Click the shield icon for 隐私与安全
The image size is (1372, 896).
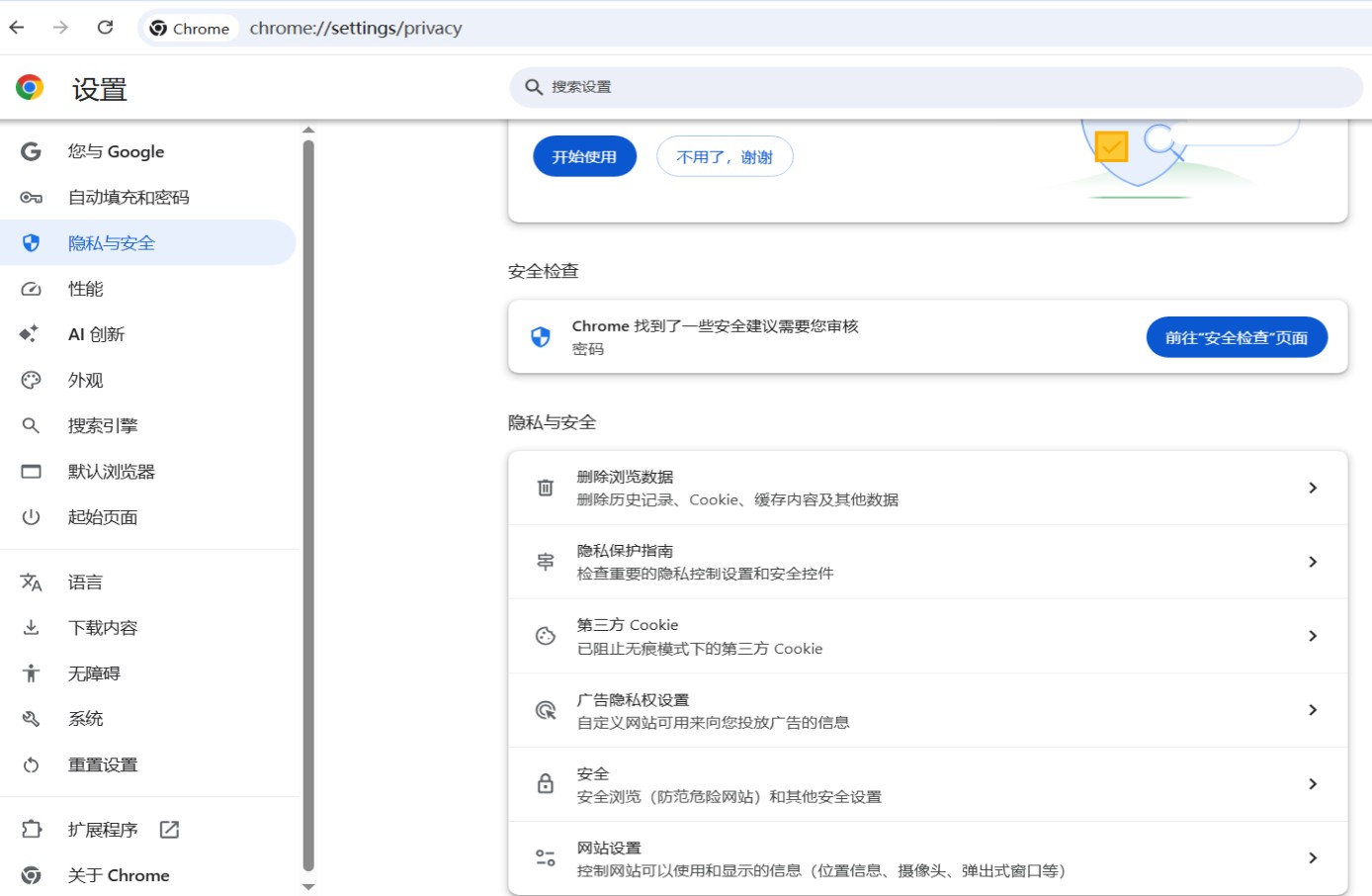(31, 243)
